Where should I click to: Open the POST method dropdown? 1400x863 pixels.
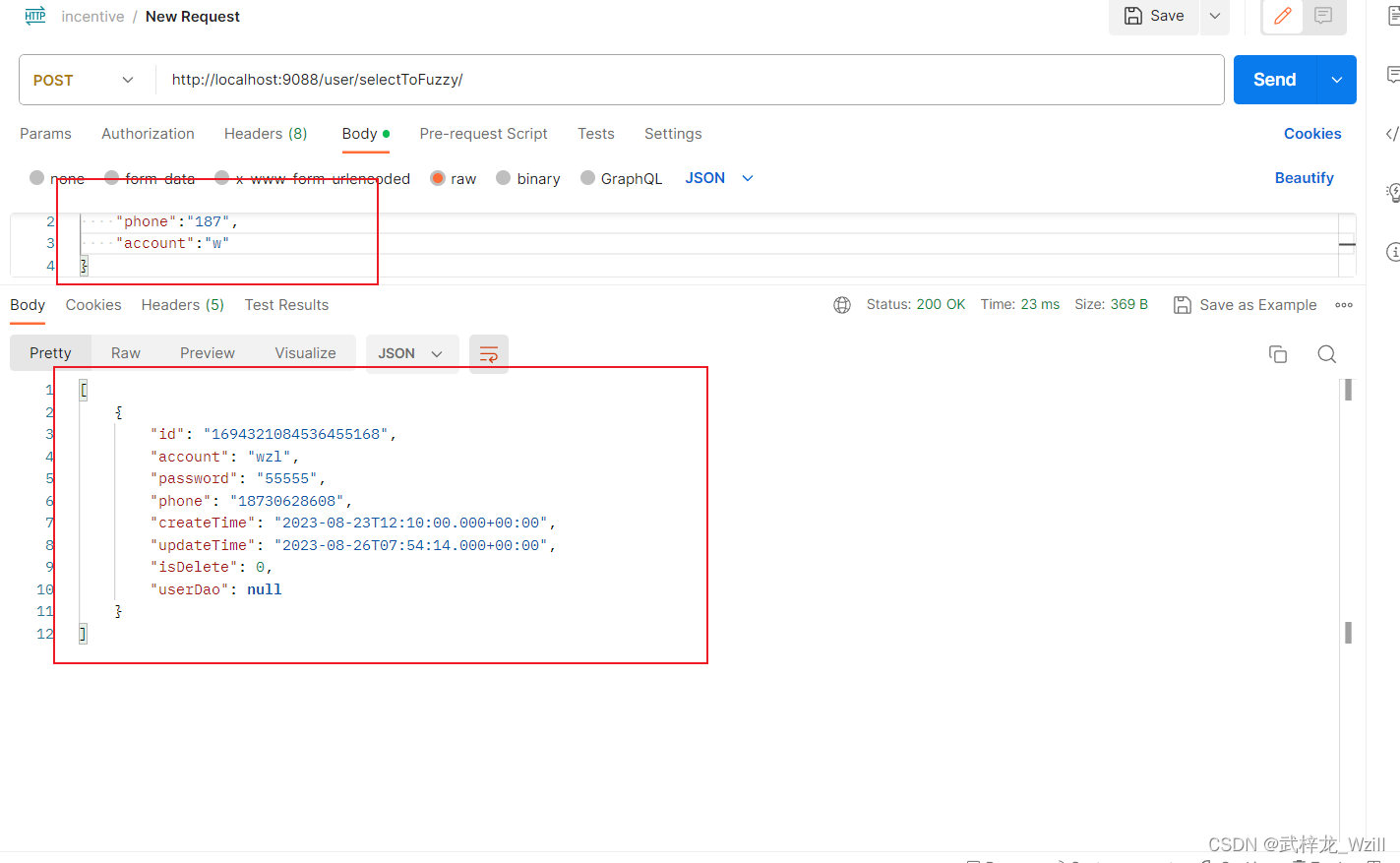point(84,80)
